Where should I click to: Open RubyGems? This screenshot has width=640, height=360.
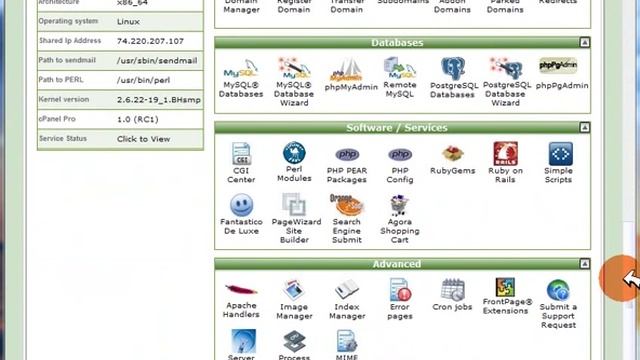(x=452, y=160)
